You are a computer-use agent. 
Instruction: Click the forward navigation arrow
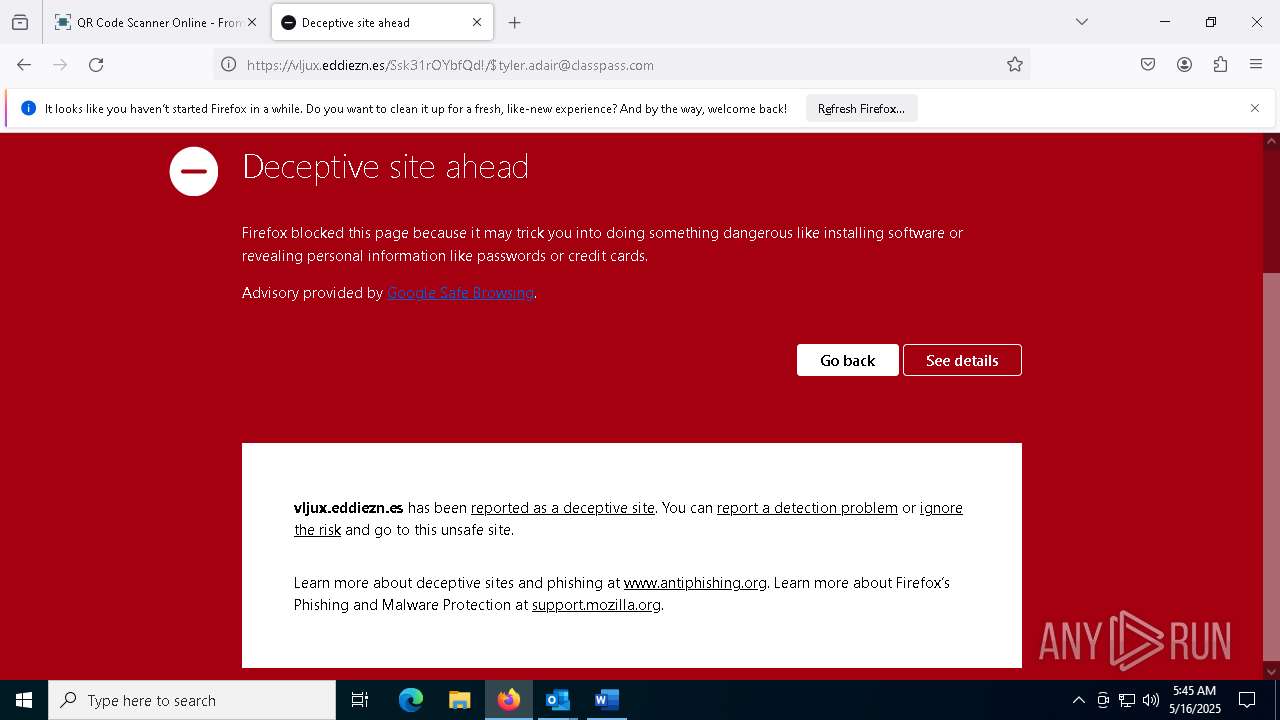[x=60, y=65]
